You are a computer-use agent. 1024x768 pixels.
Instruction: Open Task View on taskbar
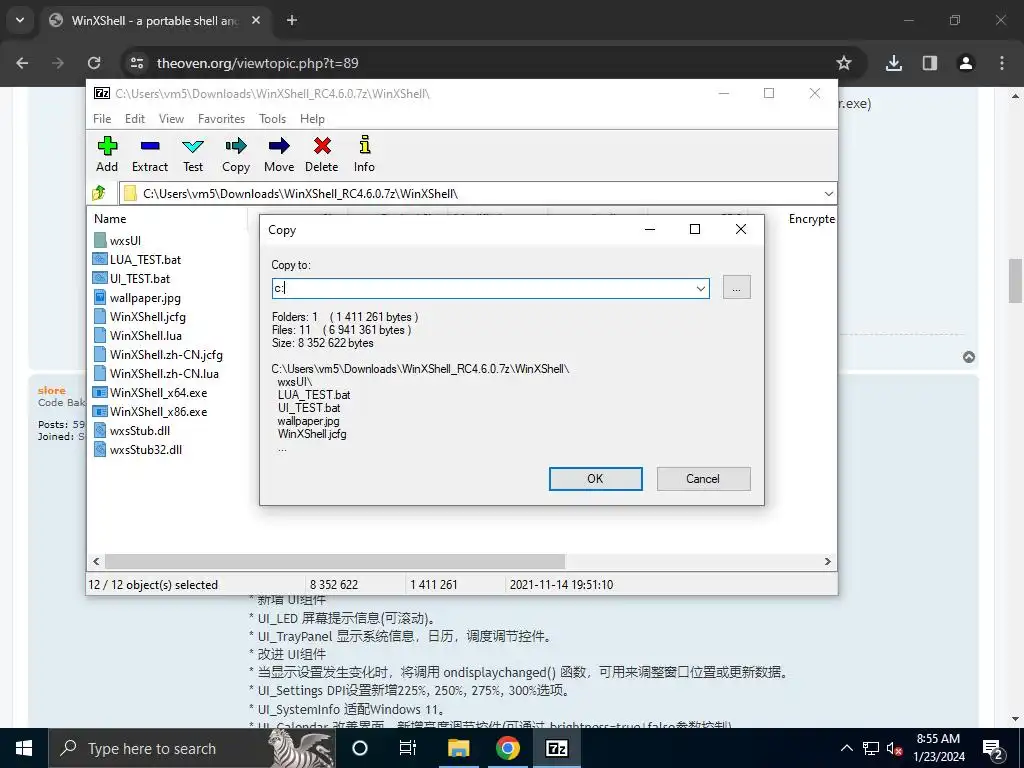click(408, 748)
